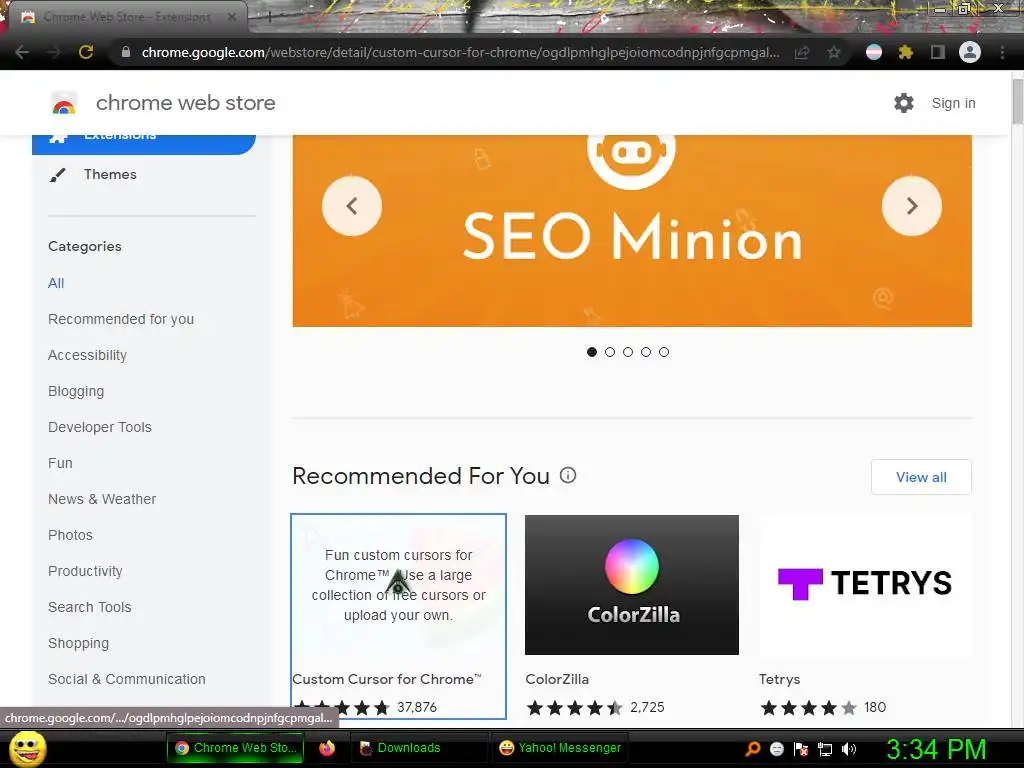Show previous carousel slide

tap(352, 206)
